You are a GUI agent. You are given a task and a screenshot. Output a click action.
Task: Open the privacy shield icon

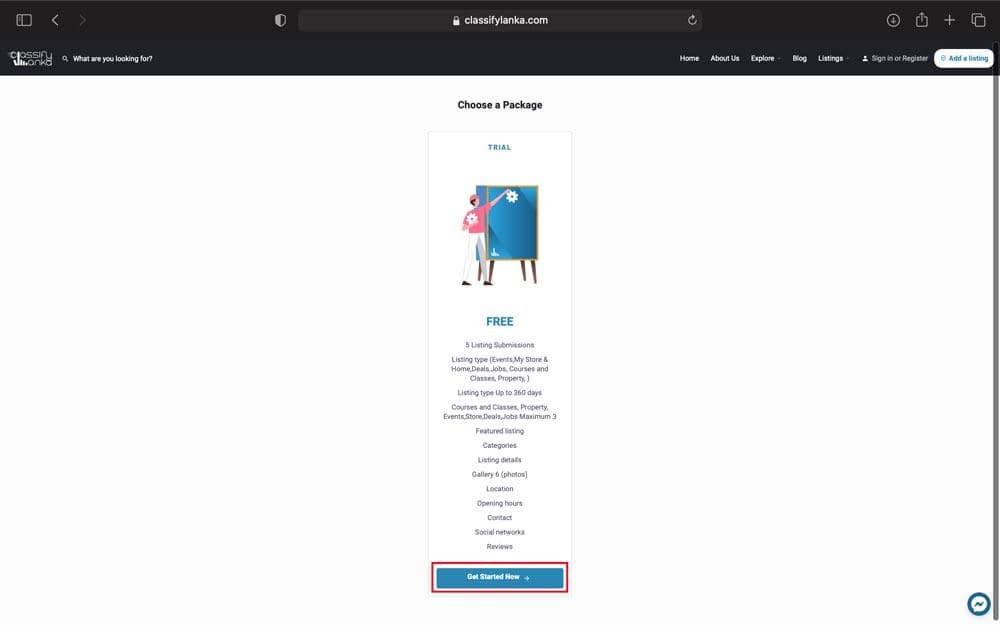tap(280, 20)
